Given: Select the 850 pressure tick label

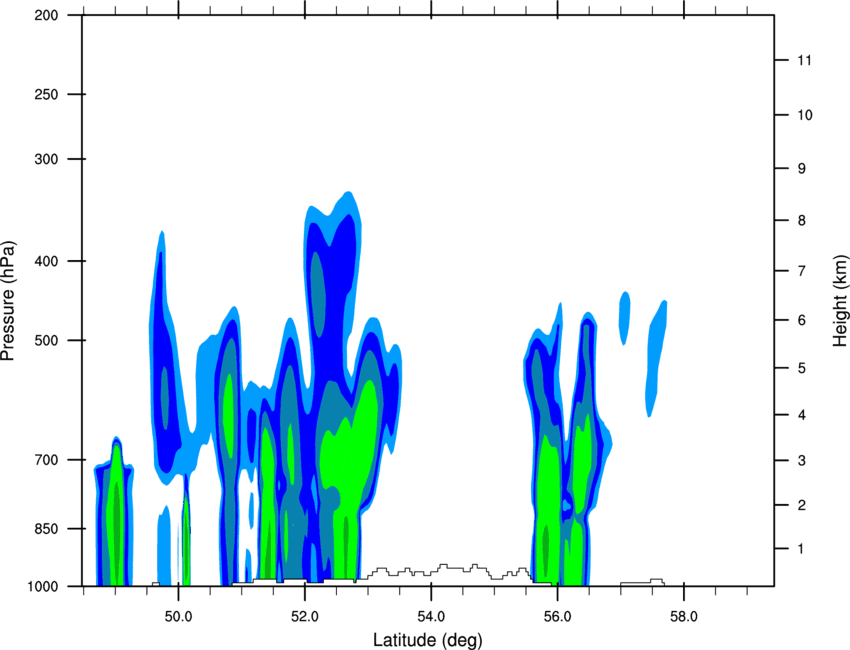Looking at the screenshot, I should pyautogui.click(x=46, y=529).
